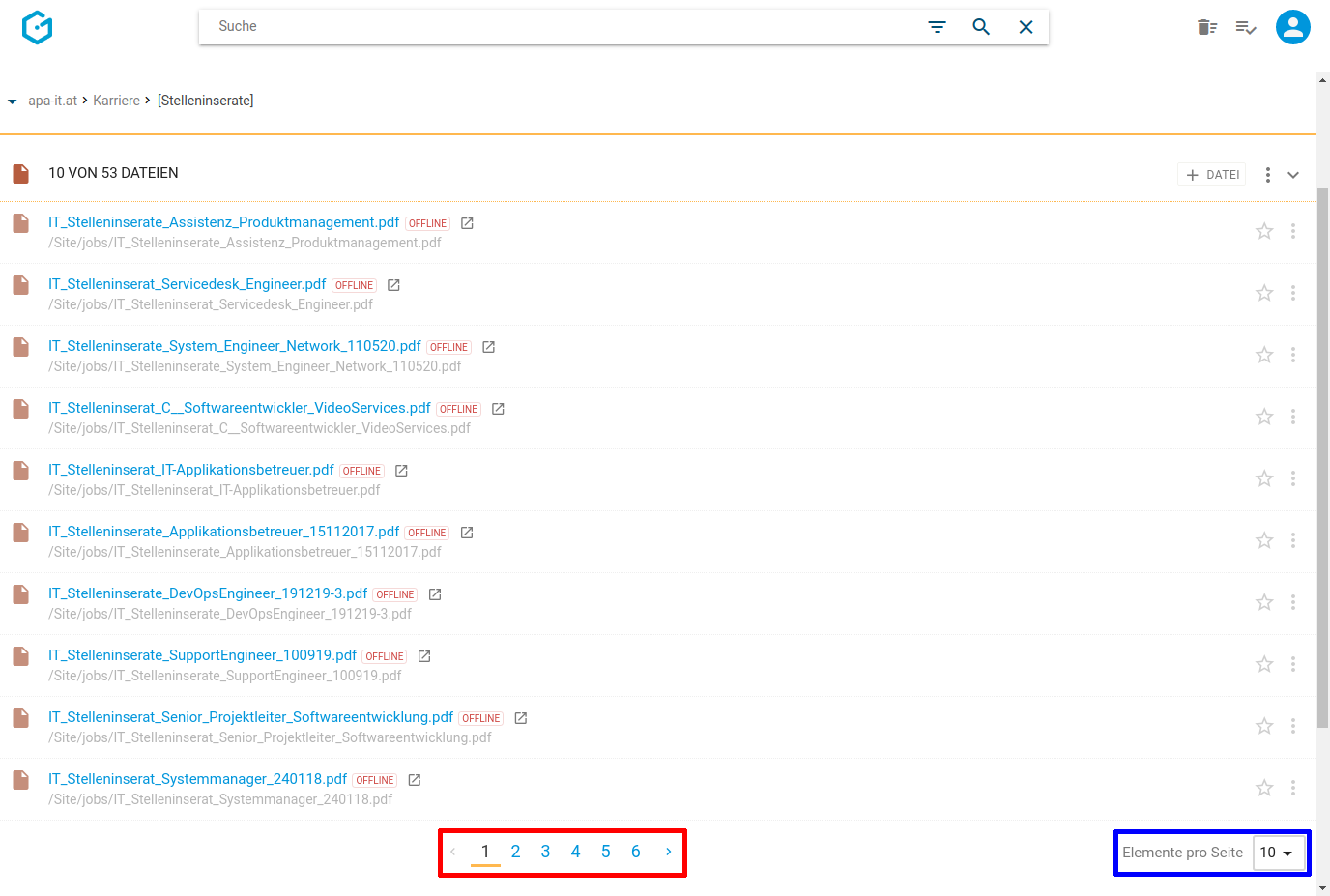Image resolution: width=1330 pixels, height=896 pixels.
Task: Open SupportEngineer_100919.pdf external link icon
Action: pos(424,656)
